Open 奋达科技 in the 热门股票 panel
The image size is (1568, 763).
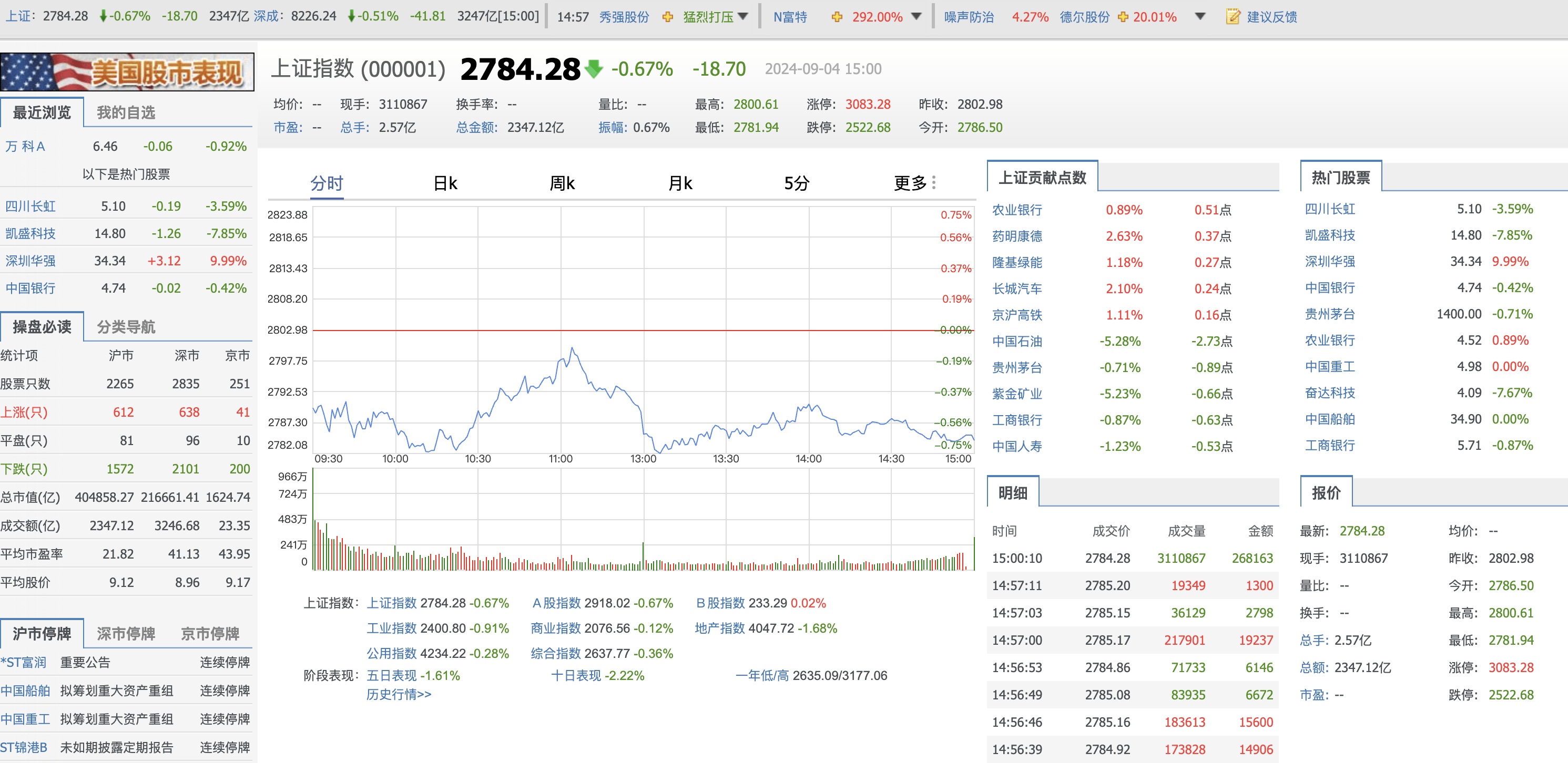pos(1330,393)
